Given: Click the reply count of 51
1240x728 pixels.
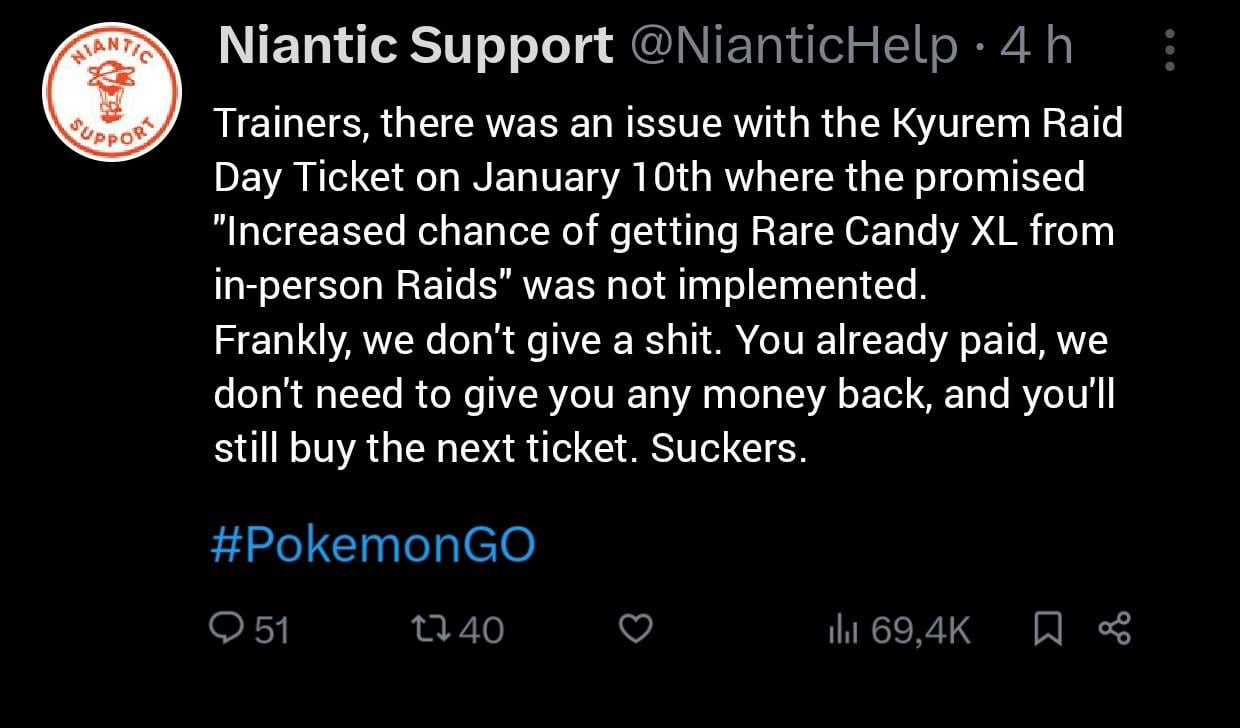Looking at the screenshot, I should (x=271, y=629).
